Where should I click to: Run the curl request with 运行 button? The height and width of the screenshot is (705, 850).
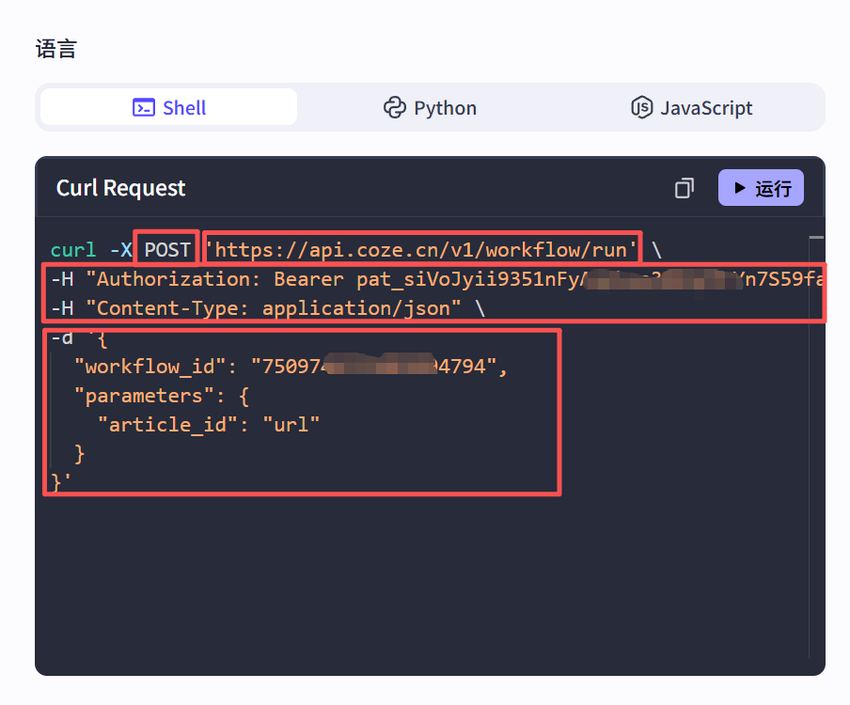[761, 187]
